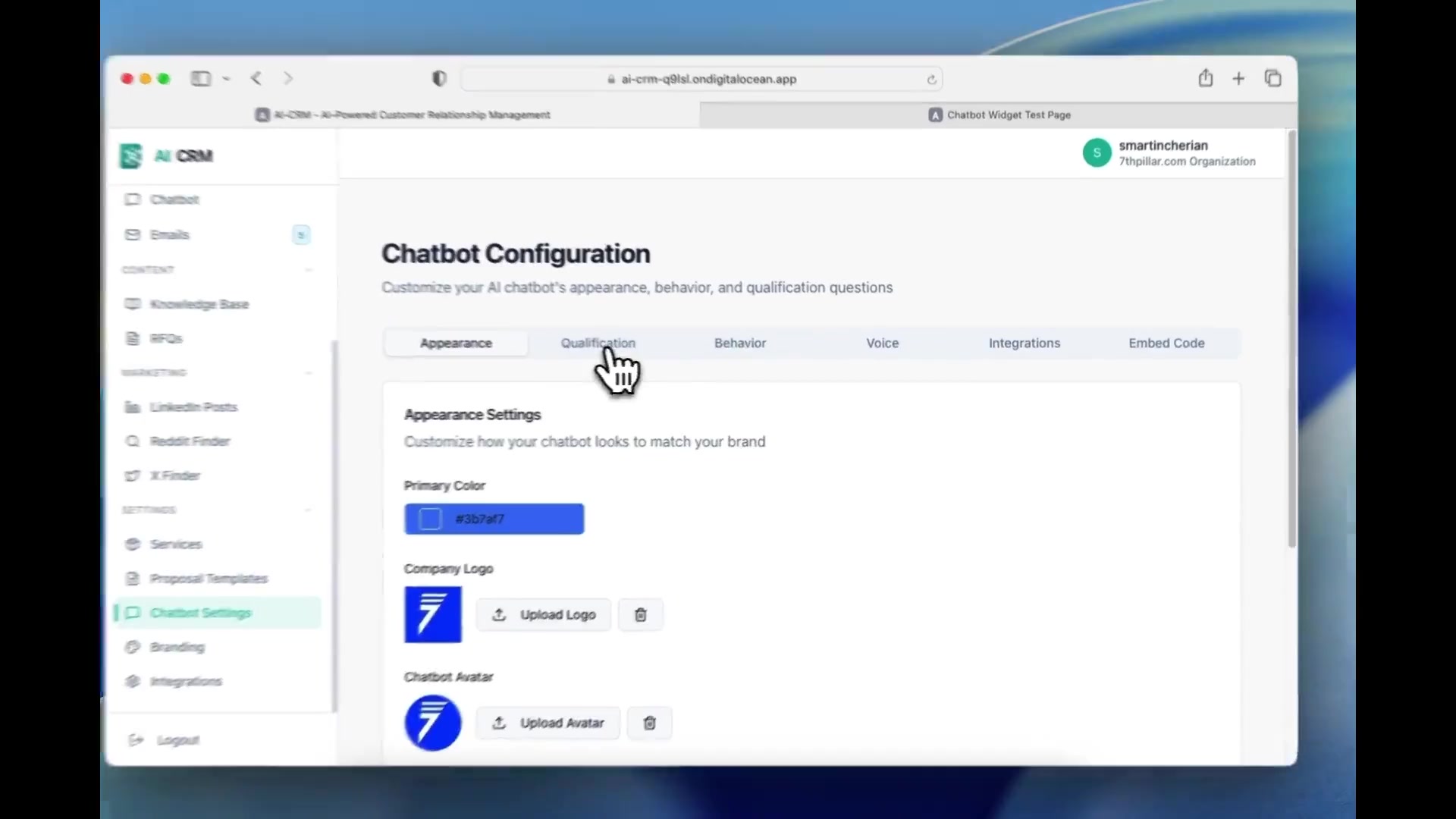Delete the company logo with trash icon
This screenshot has width=1456, height=819.
click(641, 615)
